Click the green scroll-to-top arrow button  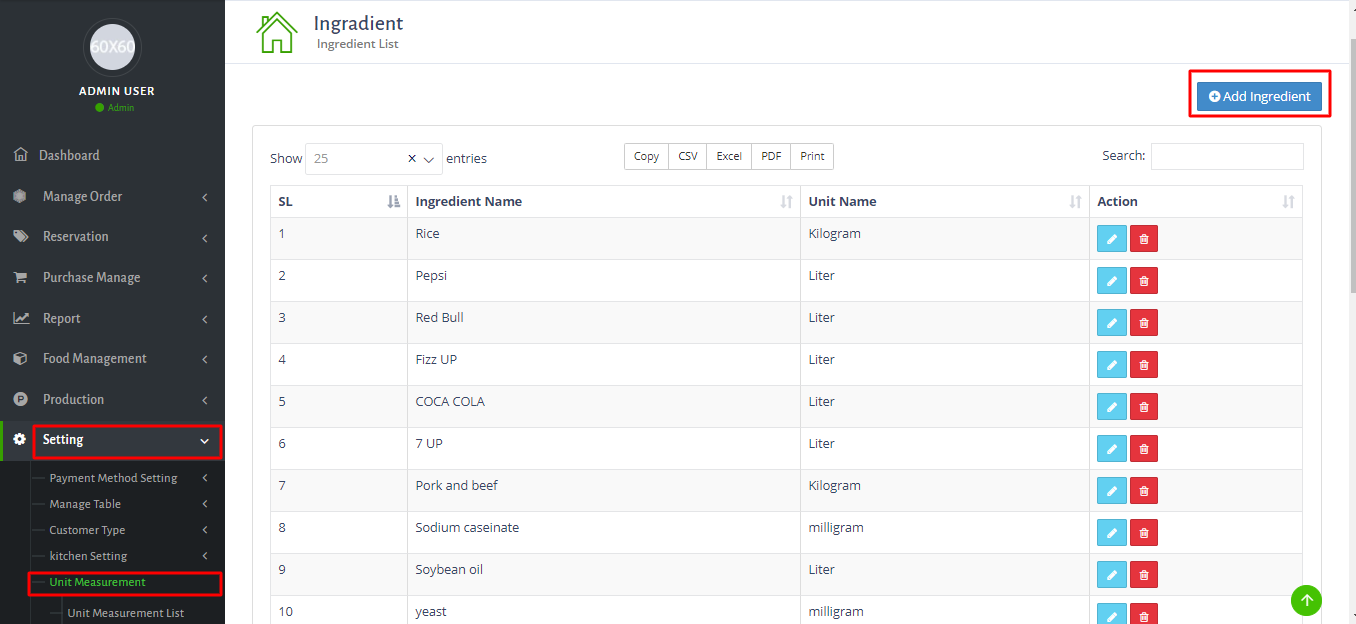[x=1306, y=600]
